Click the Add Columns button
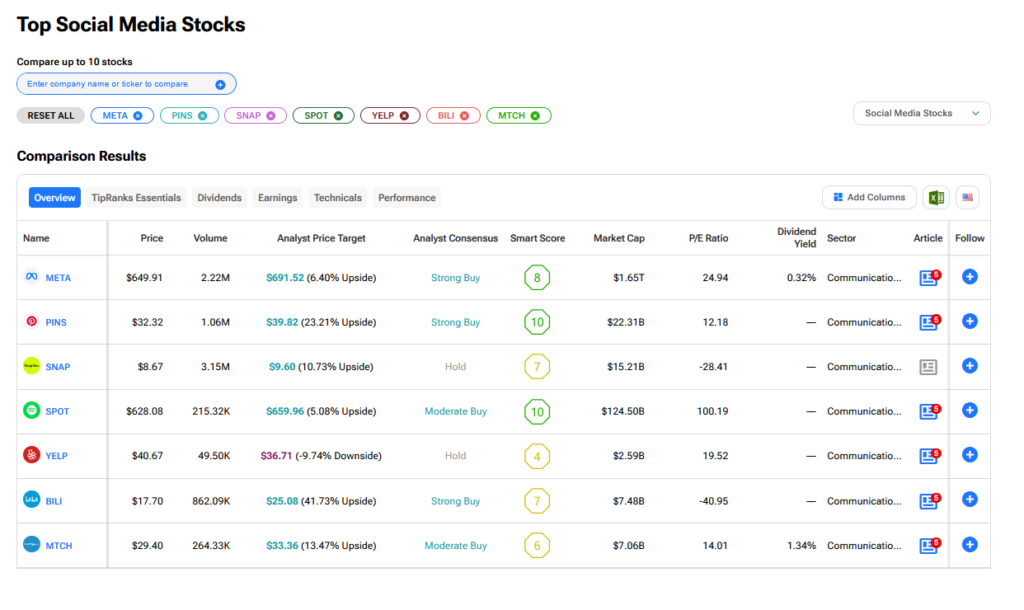 coord(869,197)
